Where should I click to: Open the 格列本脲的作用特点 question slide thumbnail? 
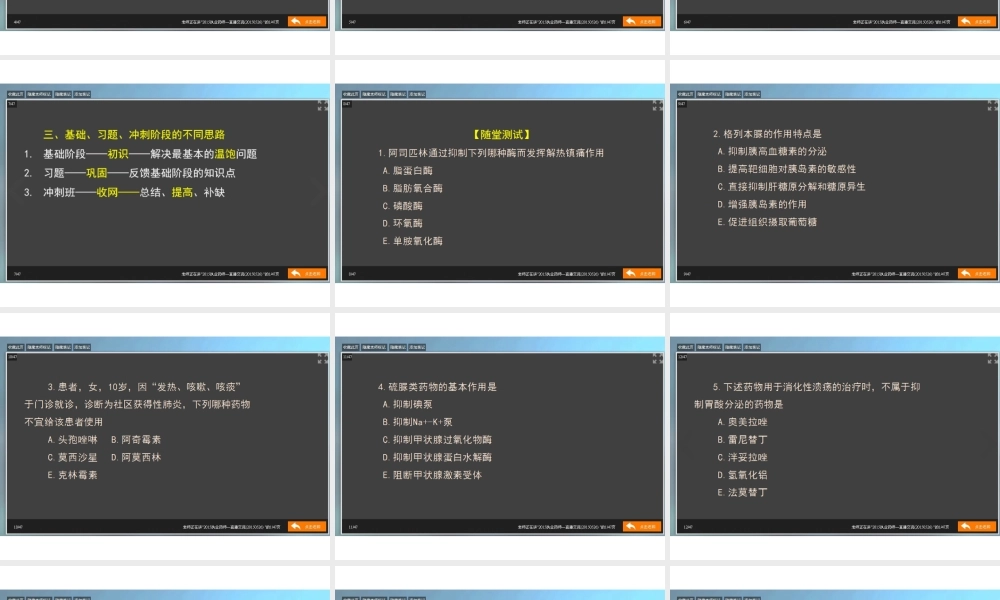[x=835, y=183]
